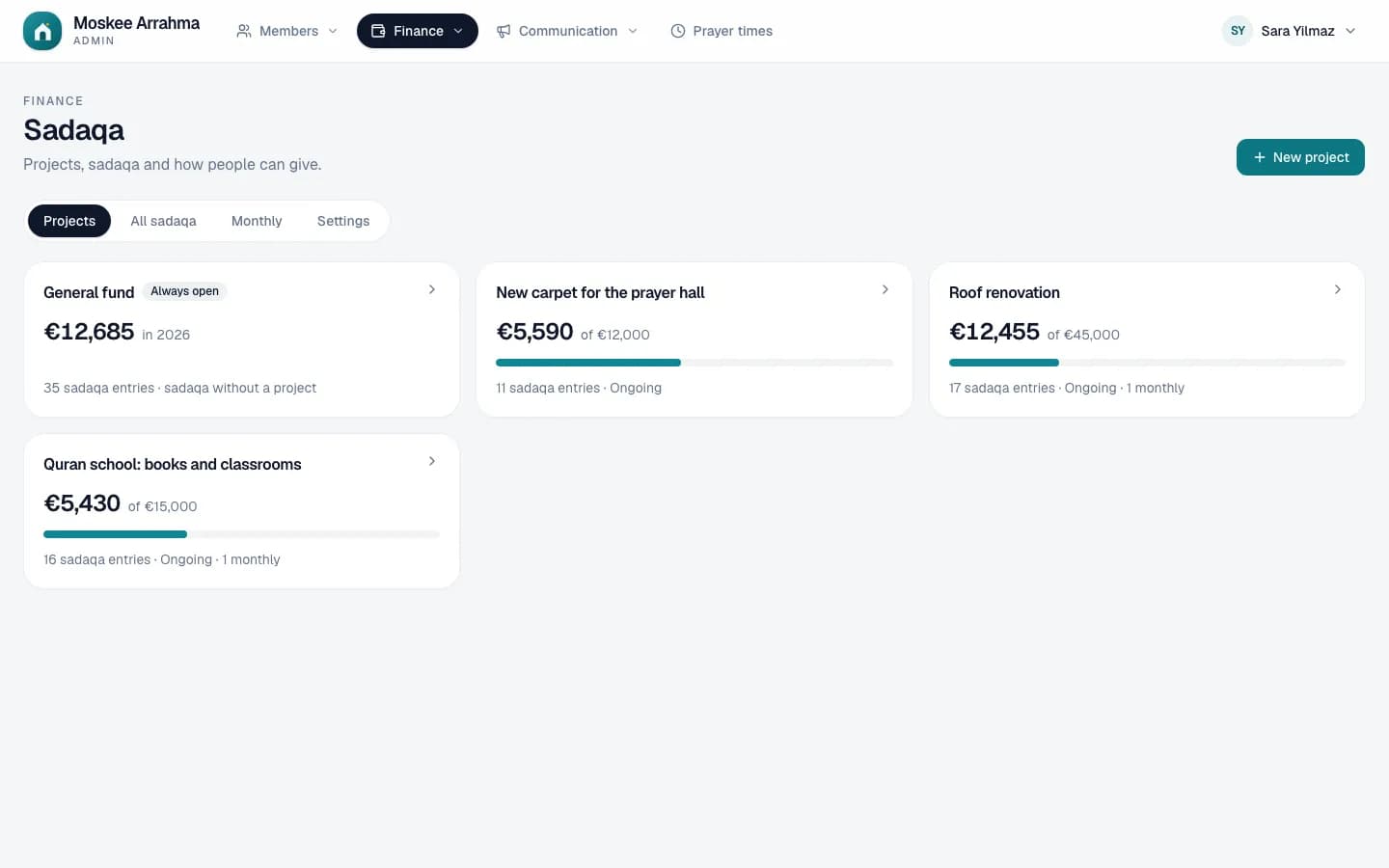
Task: Click the mosque home logo icon
Action: click(42, 31)
